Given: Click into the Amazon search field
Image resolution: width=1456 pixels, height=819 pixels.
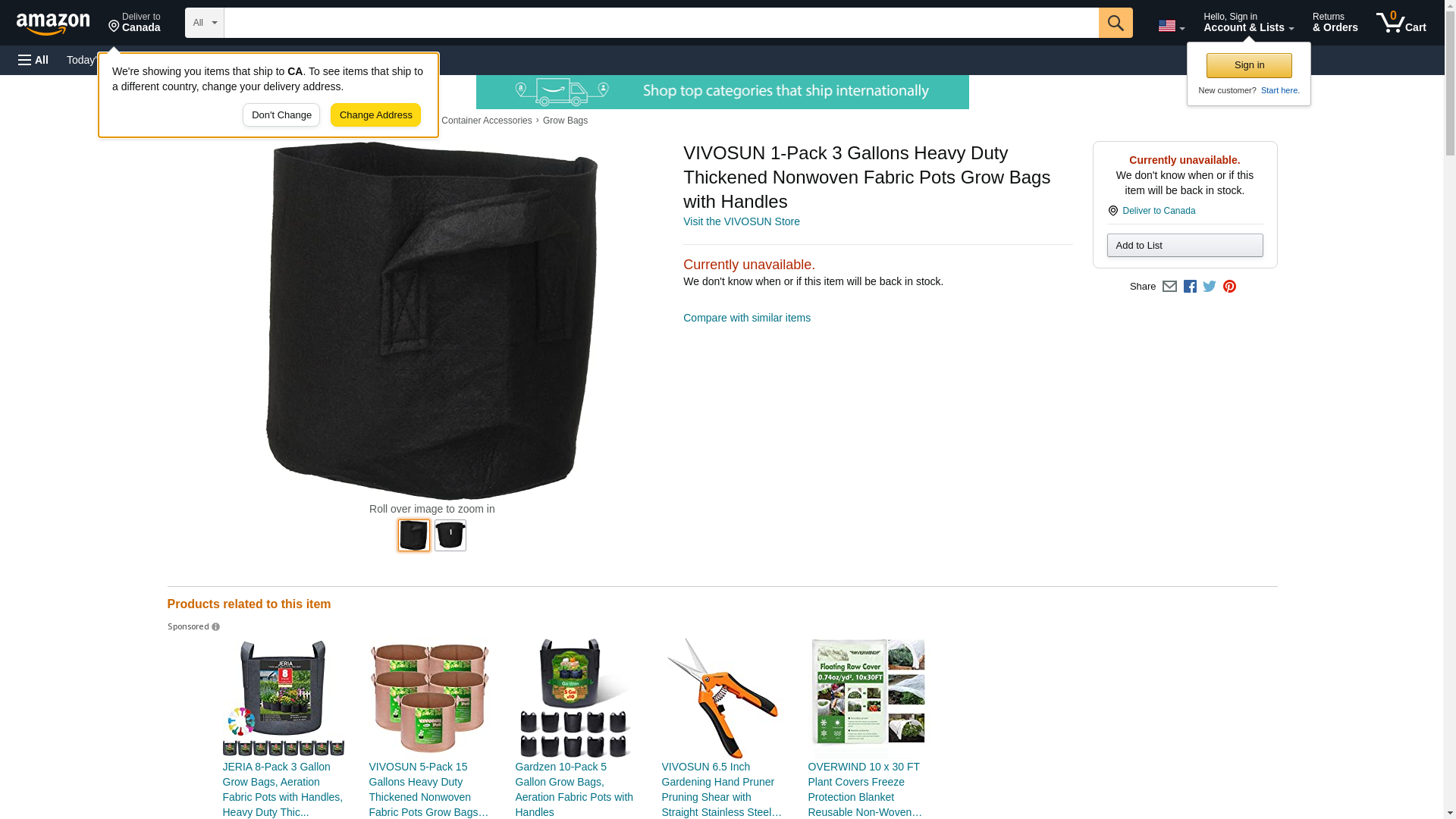Looking at the screenshot, I should (661, 23).
